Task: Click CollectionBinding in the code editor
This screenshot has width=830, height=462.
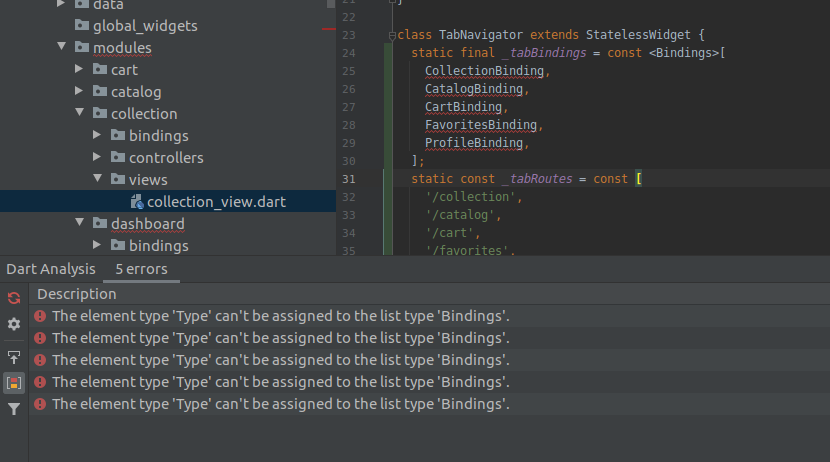Action: [x=484, y=71]
